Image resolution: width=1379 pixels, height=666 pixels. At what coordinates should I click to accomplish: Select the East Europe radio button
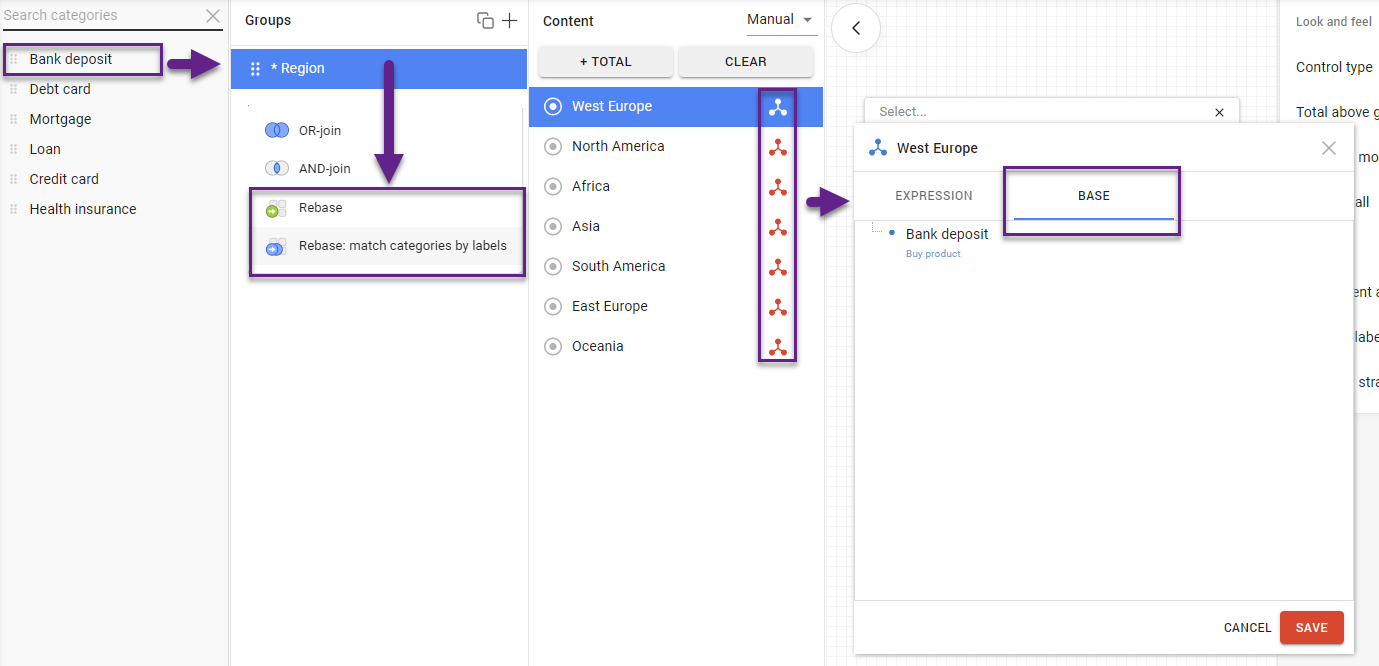(553, 307)
